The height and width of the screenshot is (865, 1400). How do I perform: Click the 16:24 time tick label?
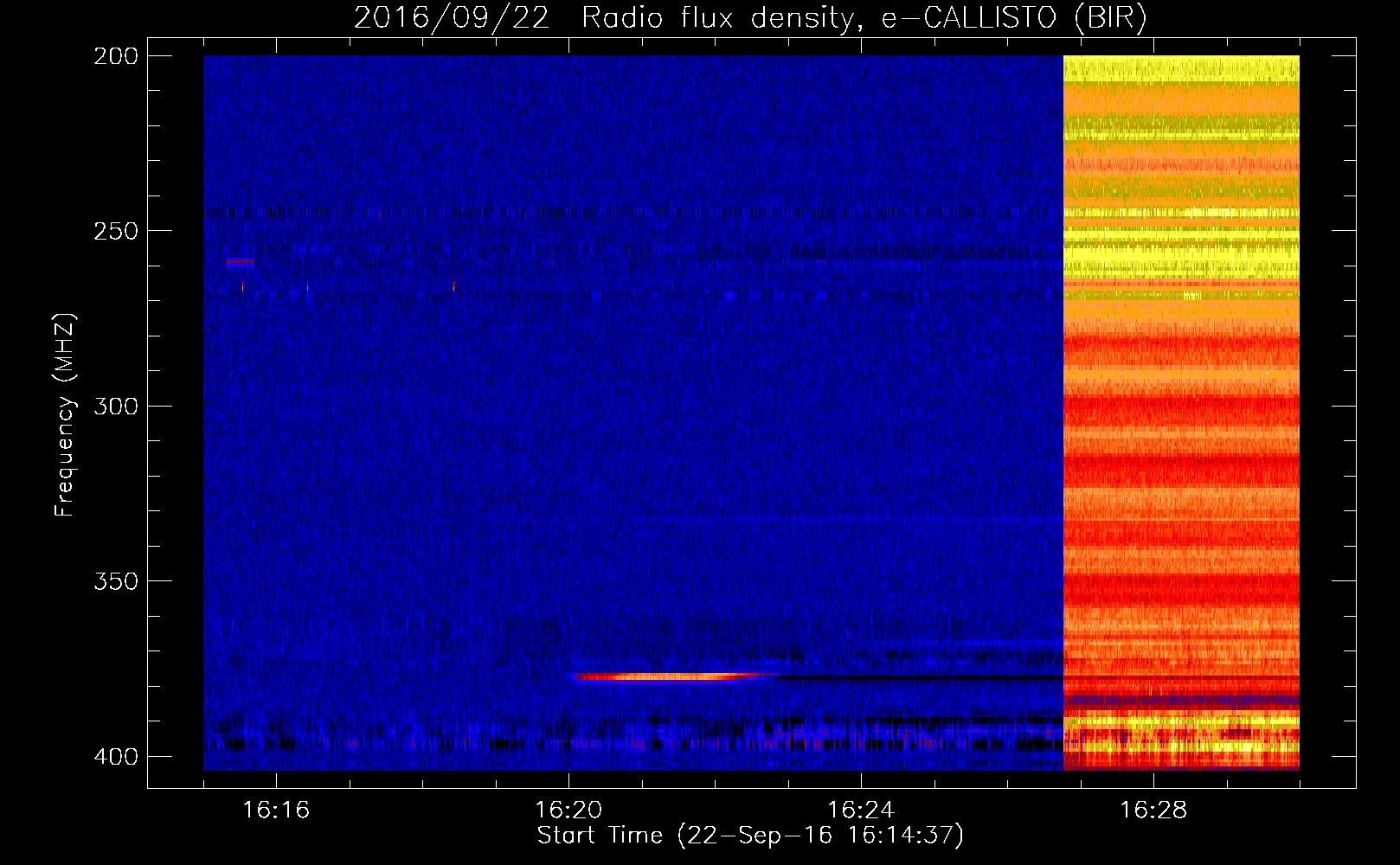click(861, 810)
